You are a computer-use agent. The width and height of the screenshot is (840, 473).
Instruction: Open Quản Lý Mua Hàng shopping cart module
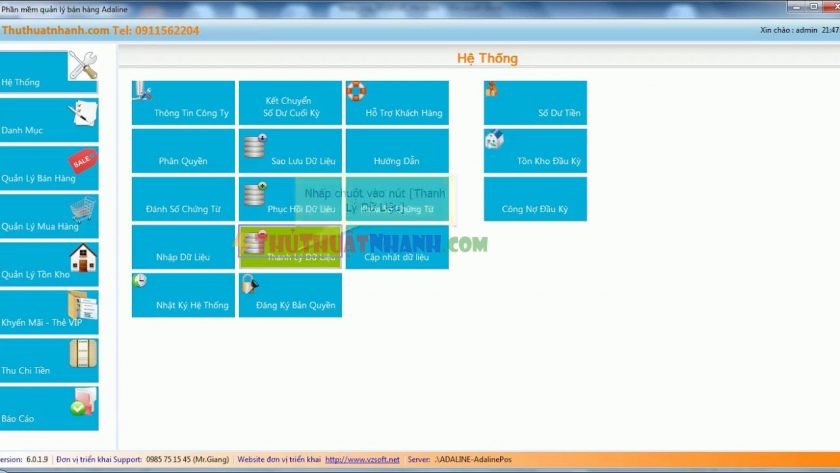click(49, 216)
